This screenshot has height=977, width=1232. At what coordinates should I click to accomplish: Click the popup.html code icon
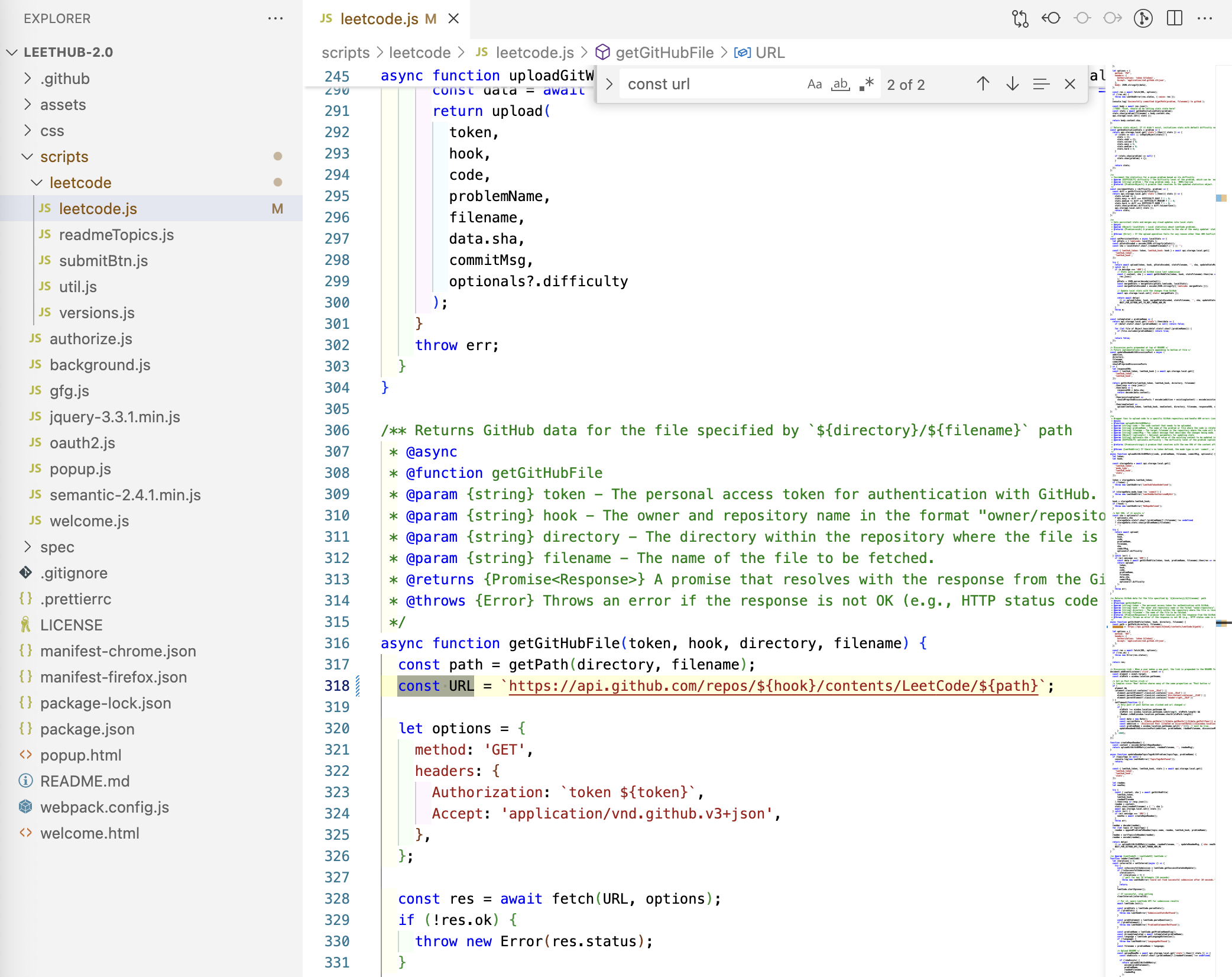coord(25,755)
